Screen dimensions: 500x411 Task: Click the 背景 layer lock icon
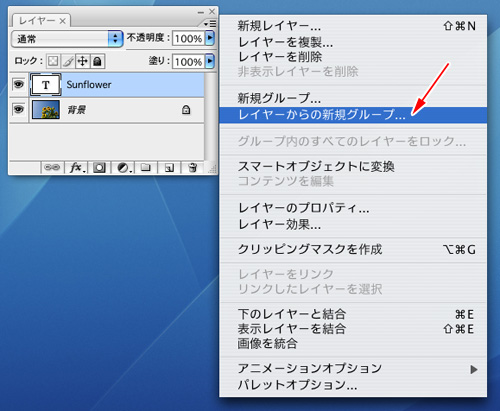(186, 109)
